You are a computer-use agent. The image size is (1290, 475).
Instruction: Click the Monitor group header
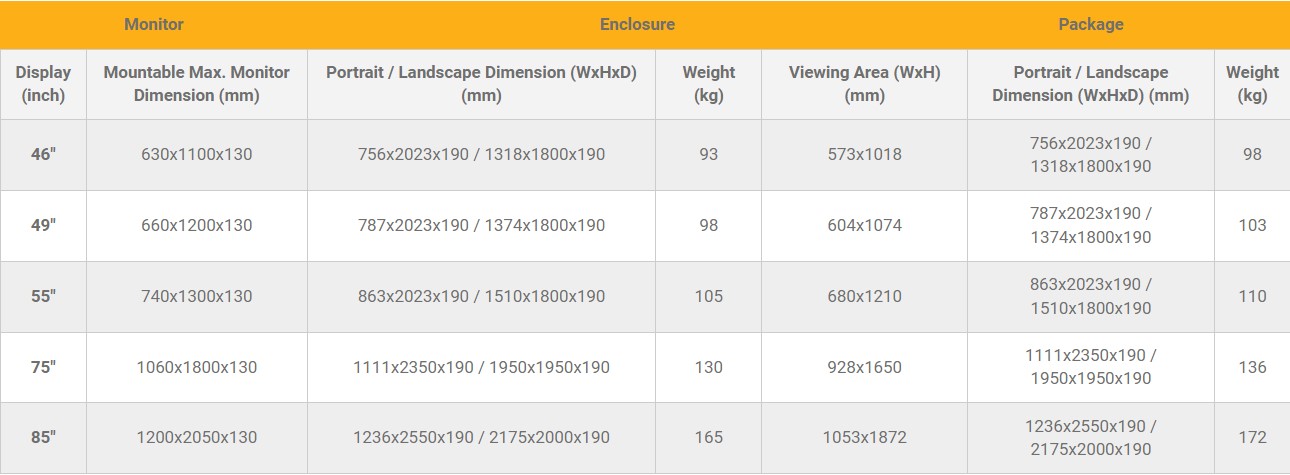click(x=154, y=24)
